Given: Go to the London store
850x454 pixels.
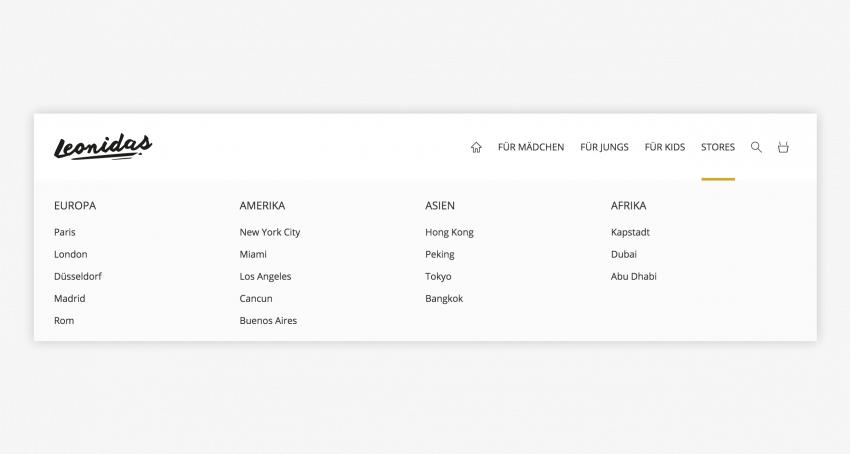Looking at the screenshot, I should 71,254.
